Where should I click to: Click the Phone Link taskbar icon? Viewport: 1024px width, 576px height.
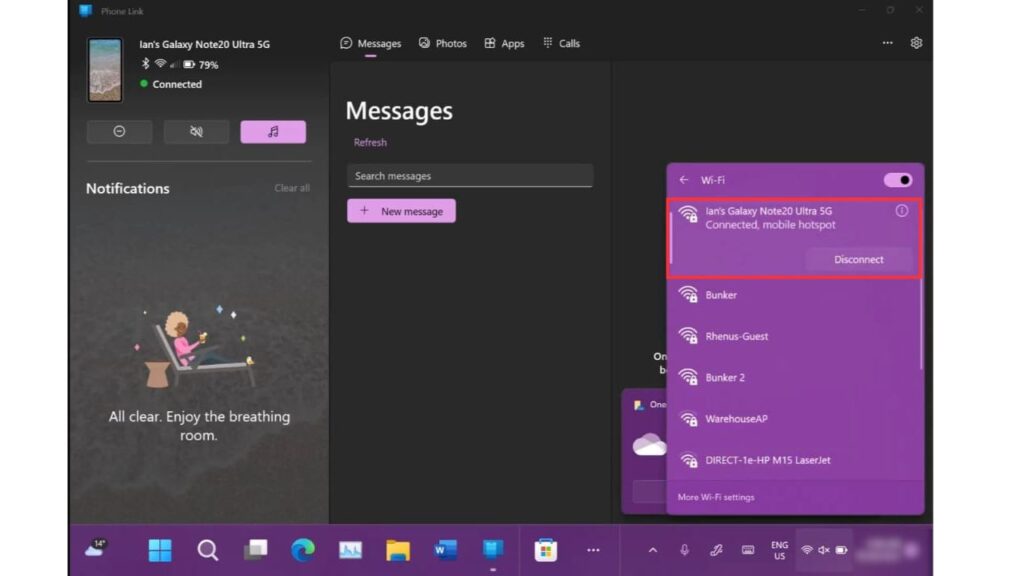[x=493, y=551]
